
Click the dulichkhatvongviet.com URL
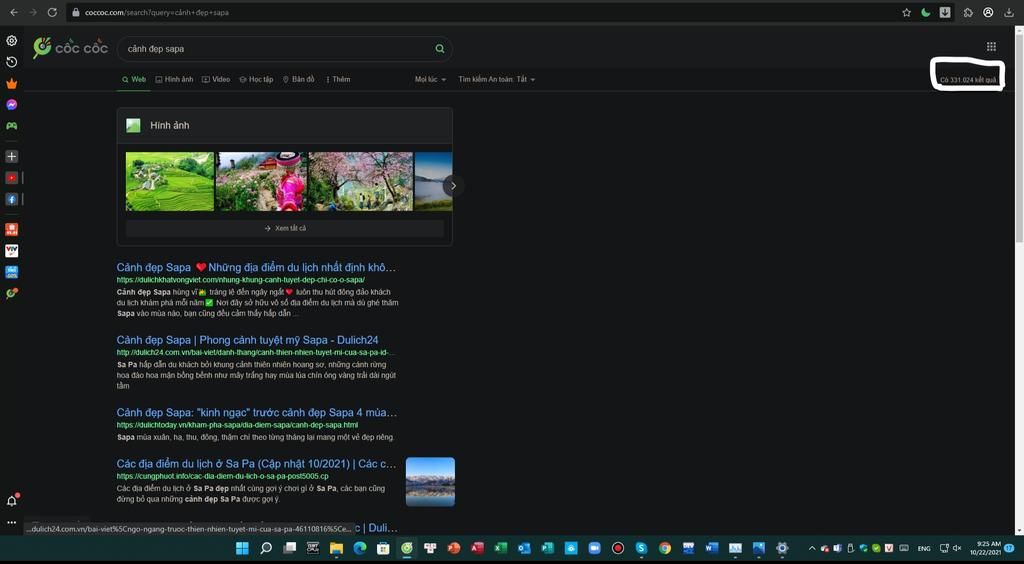point(240,280)
